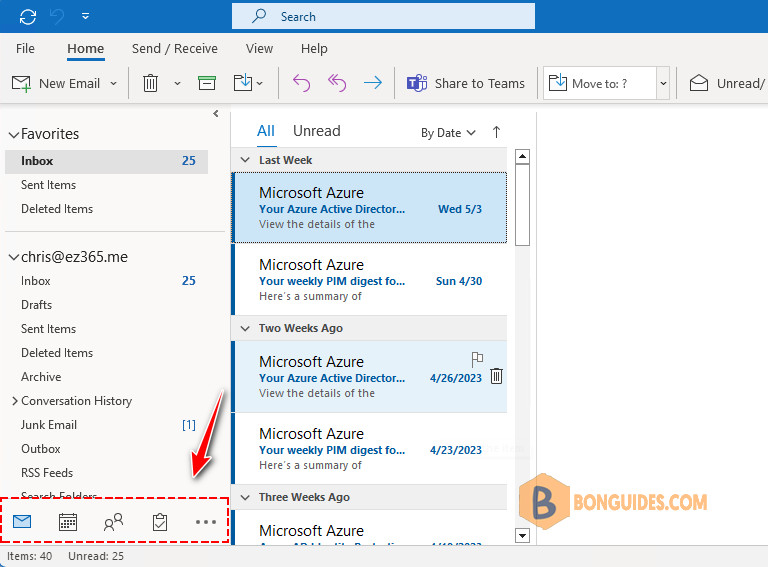Image resolution: width=768 pixels, height=567 pixels.
Task: Collapse the Last Week group
Action: [x=245, y=160]
